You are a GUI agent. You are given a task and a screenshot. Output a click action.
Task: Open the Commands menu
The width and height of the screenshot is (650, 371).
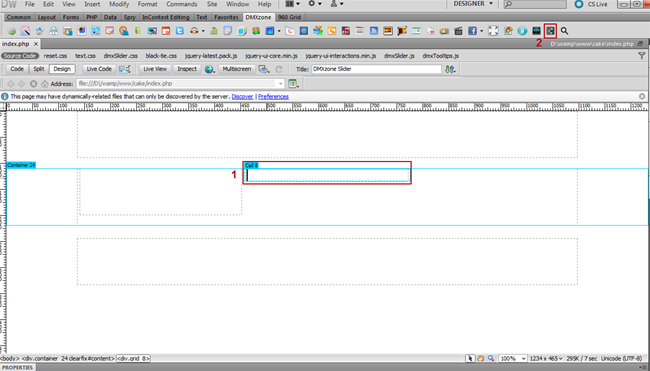[182, 4]
